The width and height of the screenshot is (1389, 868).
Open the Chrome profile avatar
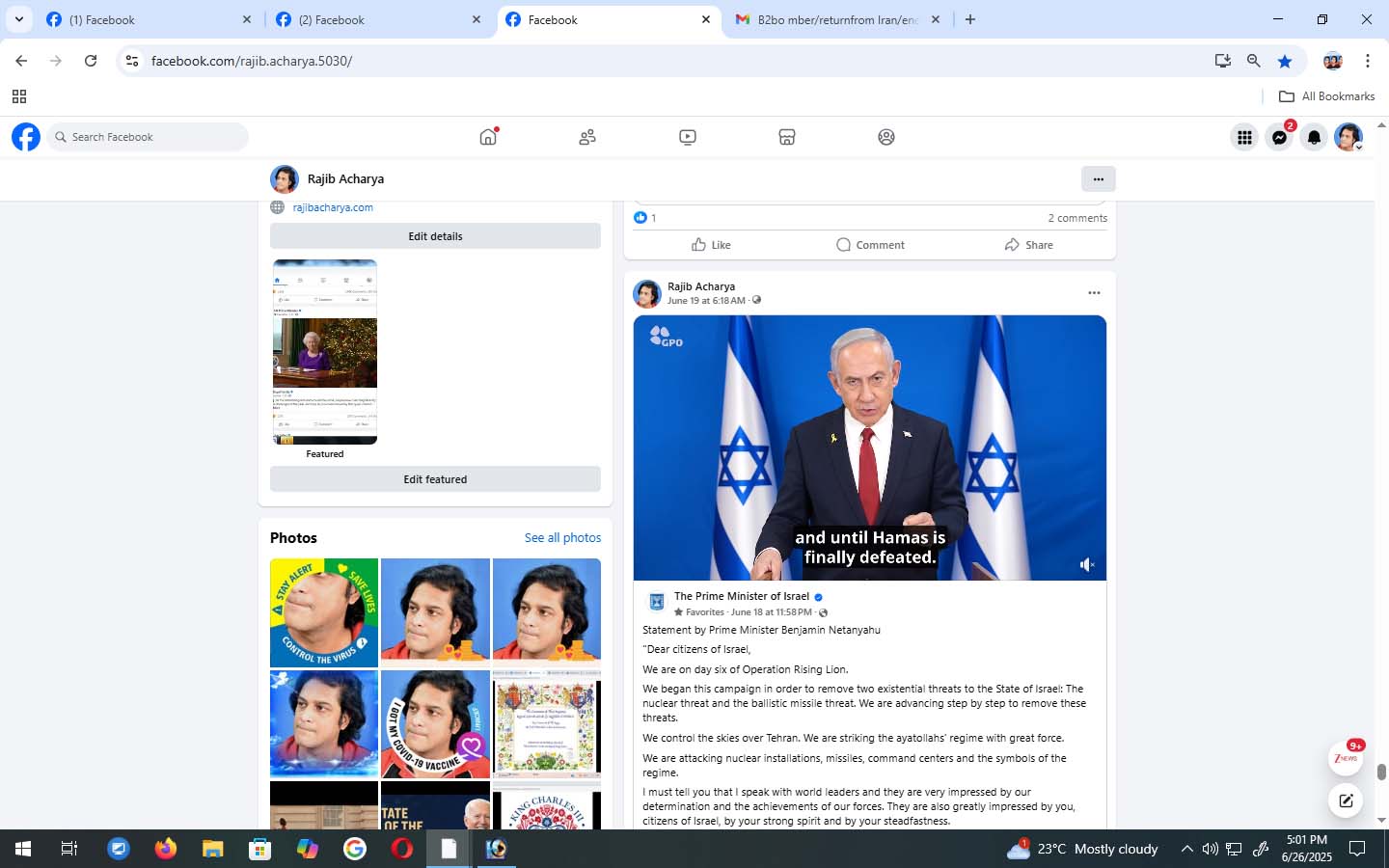[1333, 61]
